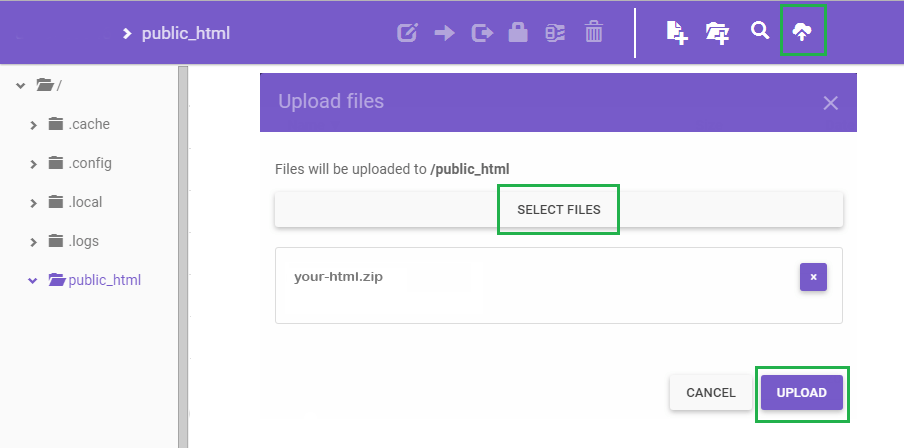The height and width of the screenshot is (448, 904).
Task: Click the permissions lock icon
Action: pyautogui.click(x=517, y=33)
